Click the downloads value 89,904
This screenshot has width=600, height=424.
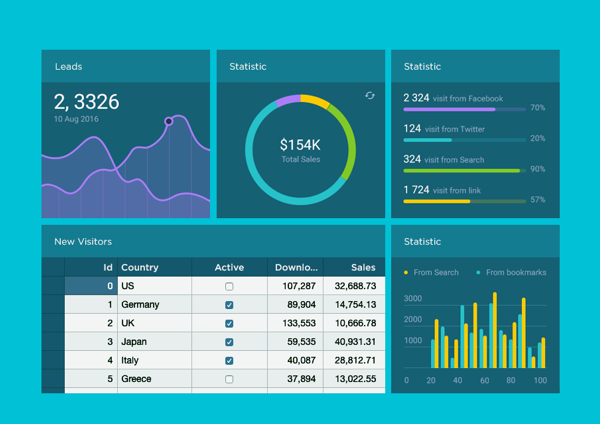pos(301,305)
